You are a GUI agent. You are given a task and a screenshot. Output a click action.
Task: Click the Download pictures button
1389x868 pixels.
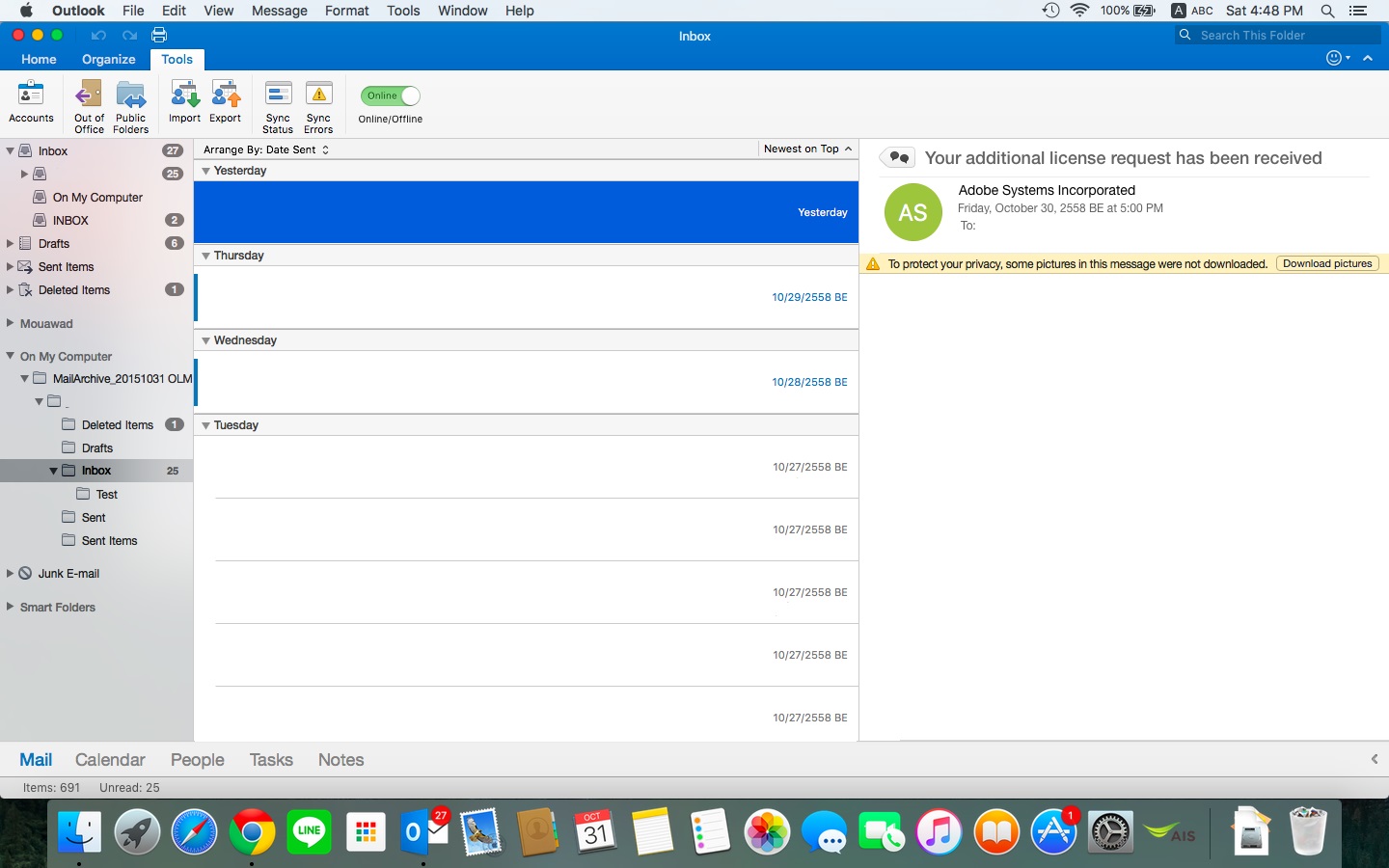pos(1327,263)
